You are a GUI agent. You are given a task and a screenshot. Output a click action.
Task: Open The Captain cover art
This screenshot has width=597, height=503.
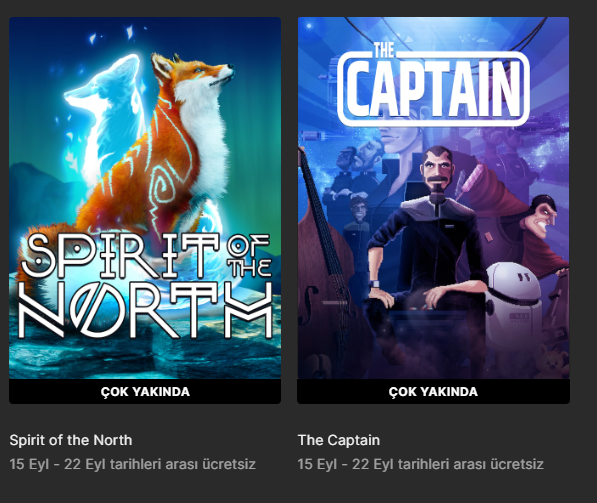433,198
